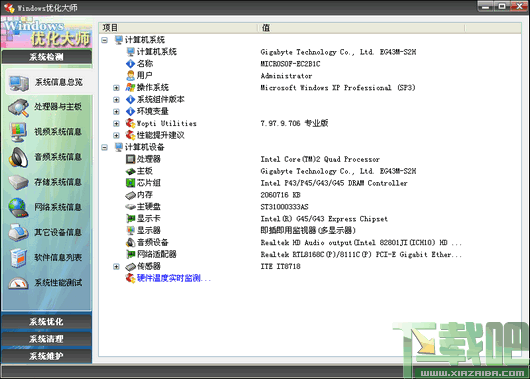Click the 芯片组 chipset icon
Screen dimensions: 530x379
coord(130,183)
